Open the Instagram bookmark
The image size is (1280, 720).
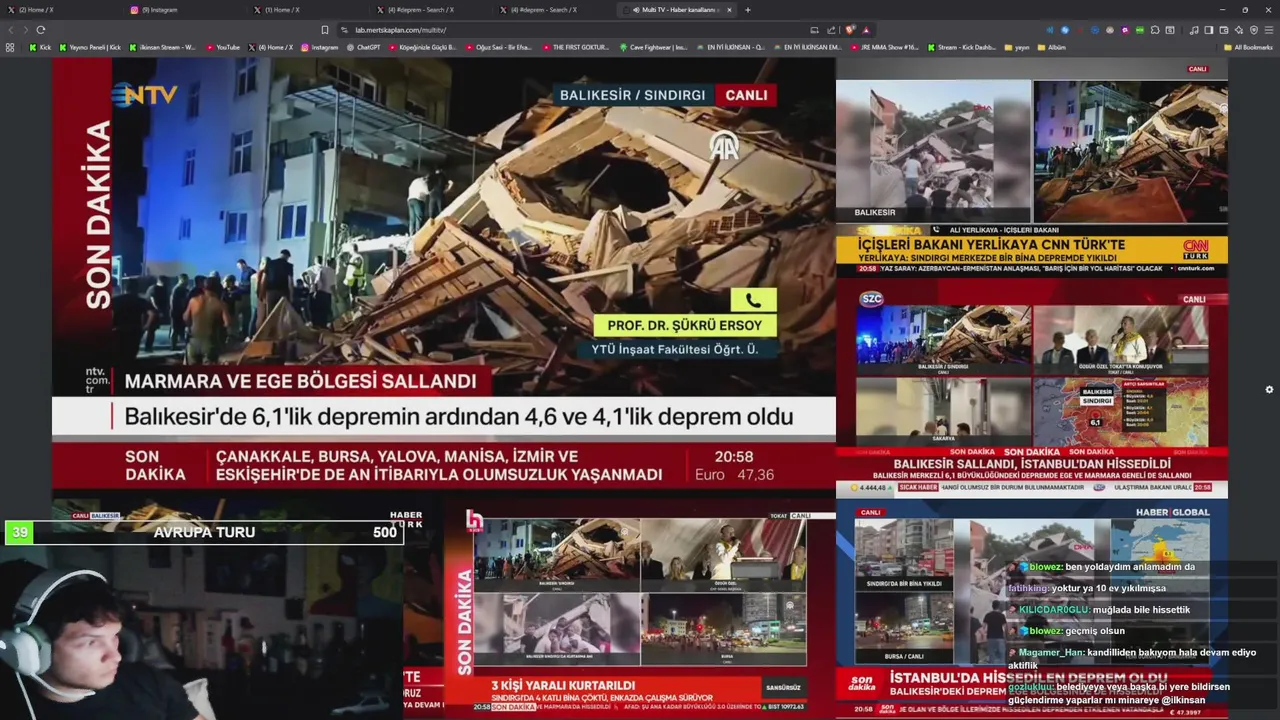(319, 47)
